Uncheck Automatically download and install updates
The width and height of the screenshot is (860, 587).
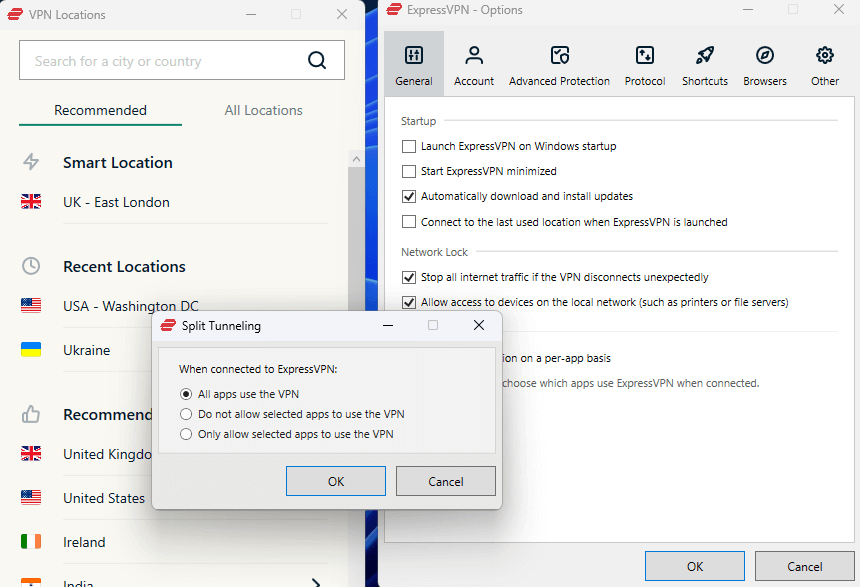pyautogui.click(x=409, y=196)
